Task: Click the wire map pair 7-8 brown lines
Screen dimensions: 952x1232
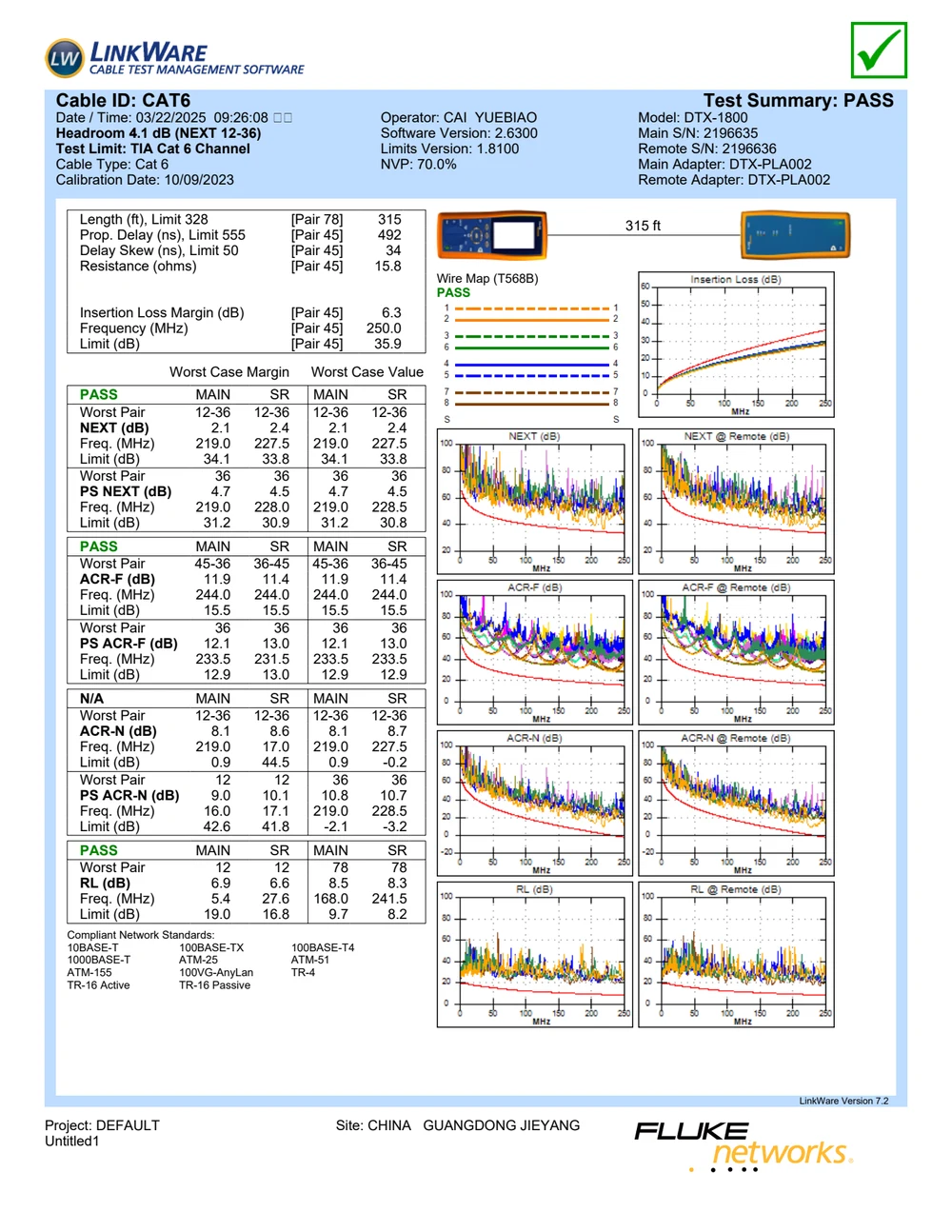Action: point(531,397)
